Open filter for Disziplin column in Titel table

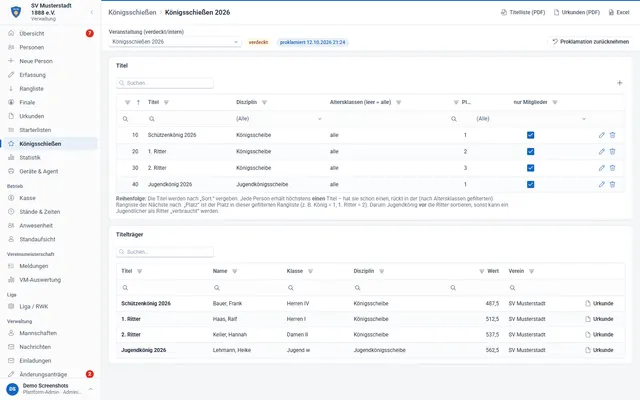pyautogui.click(x=264, y=102)
